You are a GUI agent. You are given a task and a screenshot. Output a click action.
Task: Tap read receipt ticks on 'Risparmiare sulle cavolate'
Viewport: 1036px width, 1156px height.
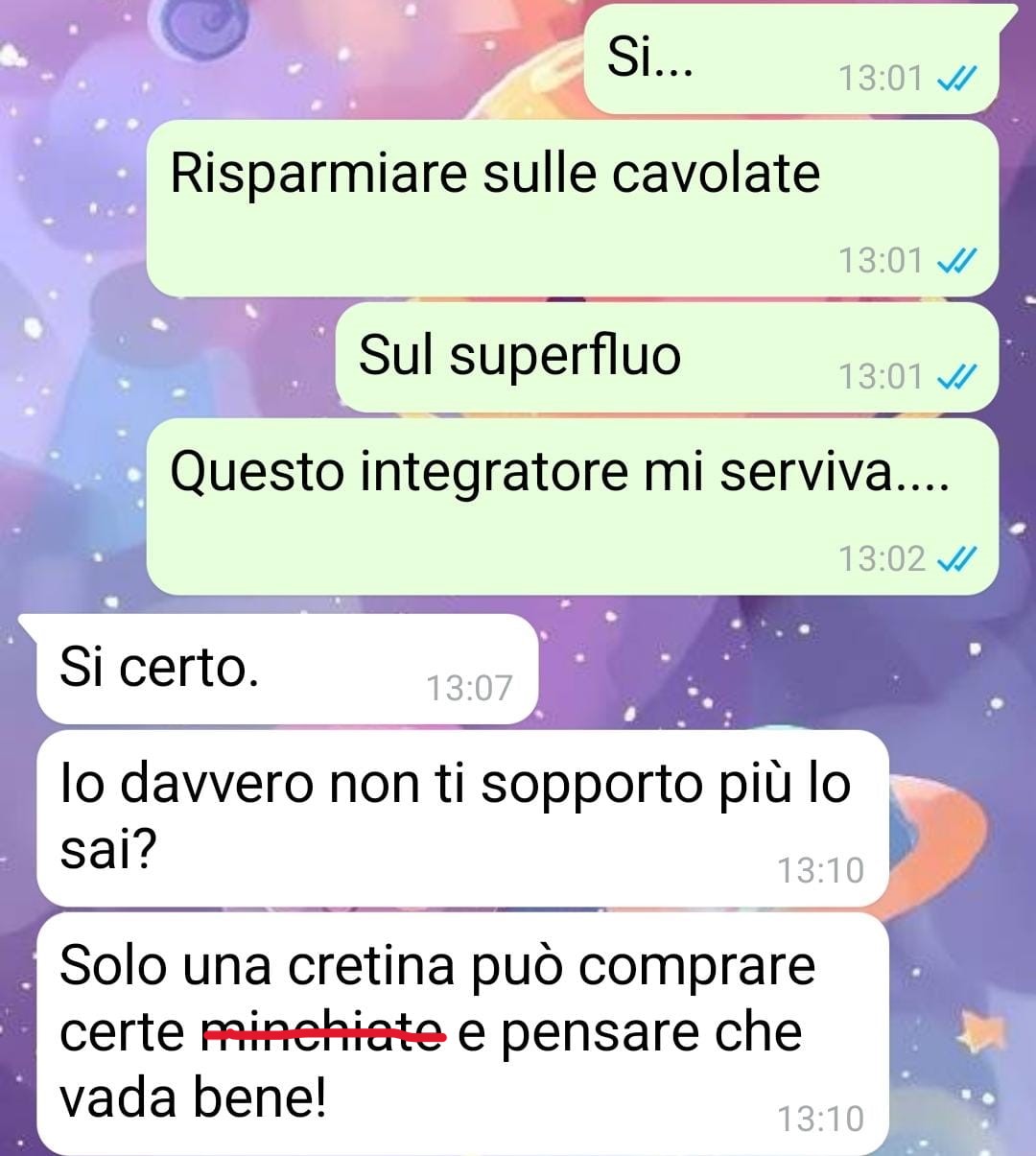point(956,260)
